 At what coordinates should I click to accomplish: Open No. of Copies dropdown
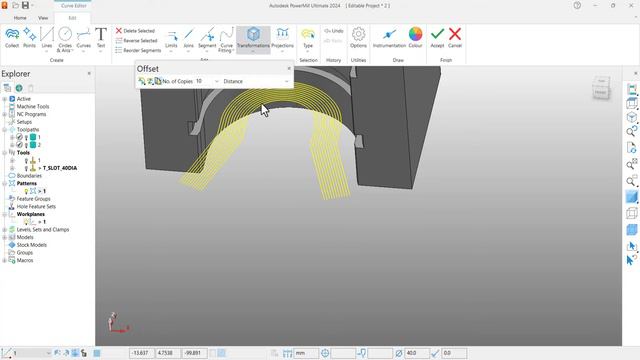[216, 81]
